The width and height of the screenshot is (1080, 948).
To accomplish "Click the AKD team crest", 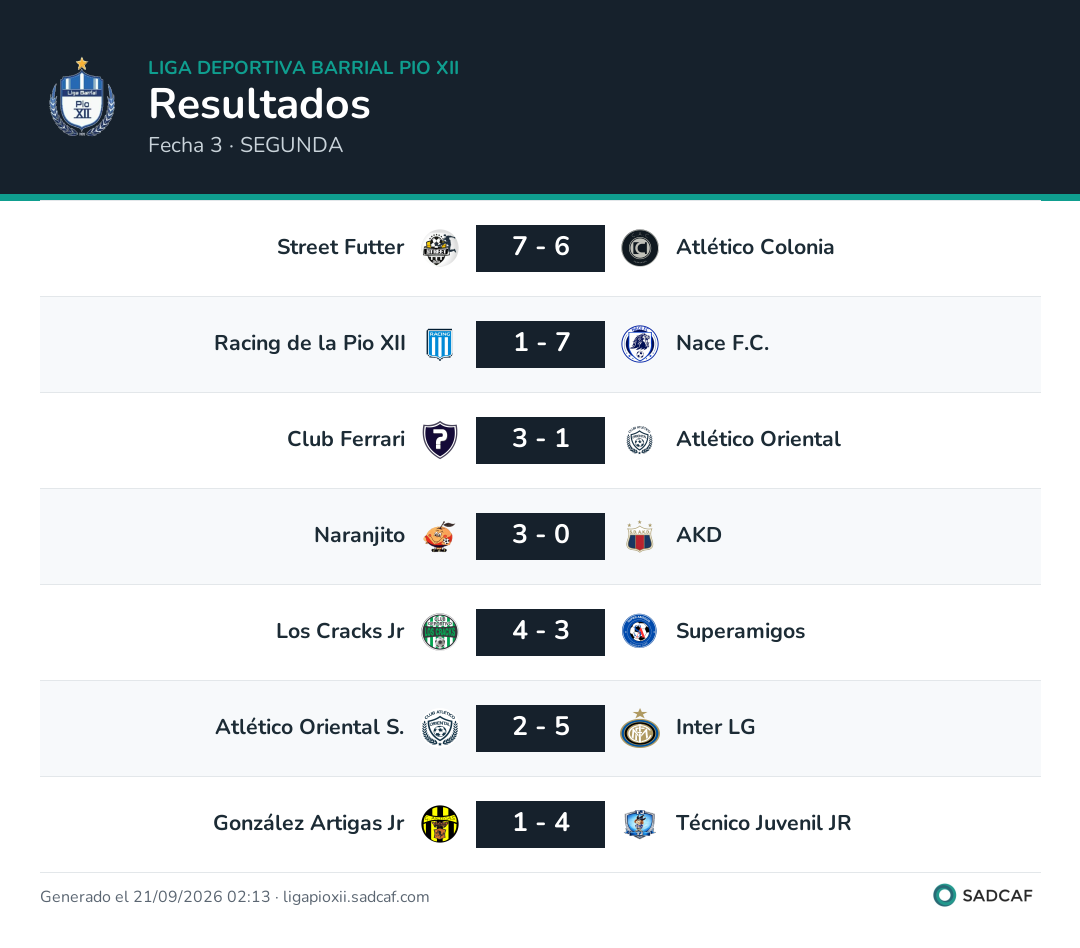I will tap(640, 536).
